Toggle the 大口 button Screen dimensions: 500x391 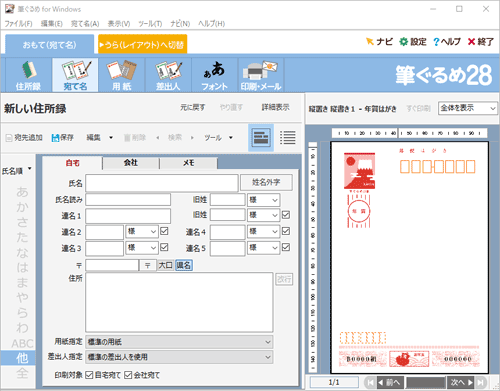point(166,265)
